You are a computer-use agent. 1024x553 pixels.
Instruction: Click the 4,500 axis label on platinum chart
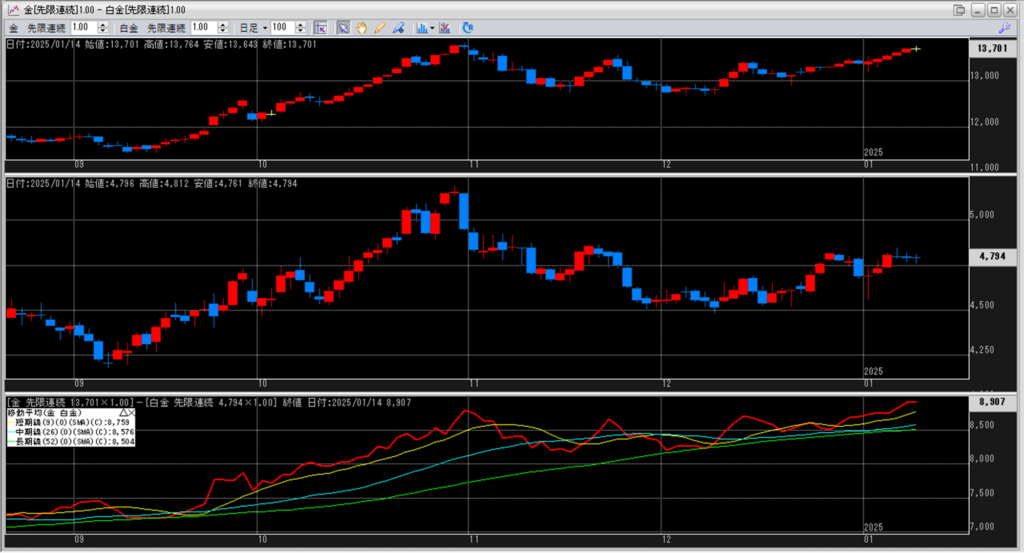click(982, 305)
